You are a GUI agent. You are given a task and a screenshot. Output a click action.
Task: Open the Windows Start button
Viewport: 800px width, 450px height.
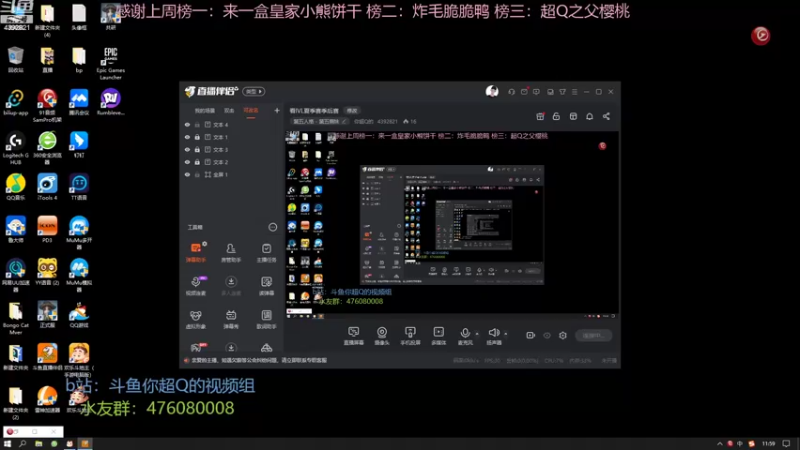click(x=7, y=444)
